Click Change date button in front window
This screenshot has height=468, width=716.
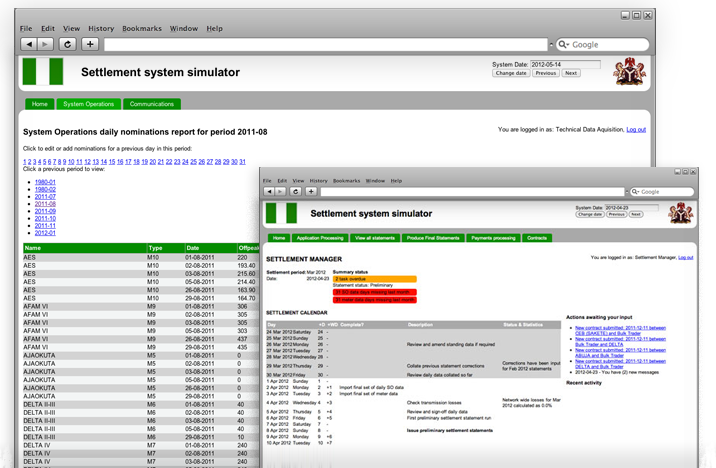(590, 214)
